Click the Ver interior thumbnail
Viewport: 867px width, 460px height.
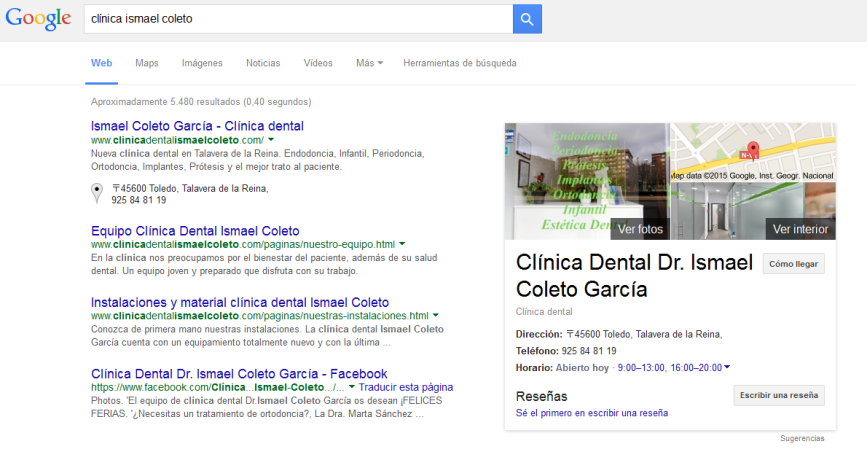[753, 211]
